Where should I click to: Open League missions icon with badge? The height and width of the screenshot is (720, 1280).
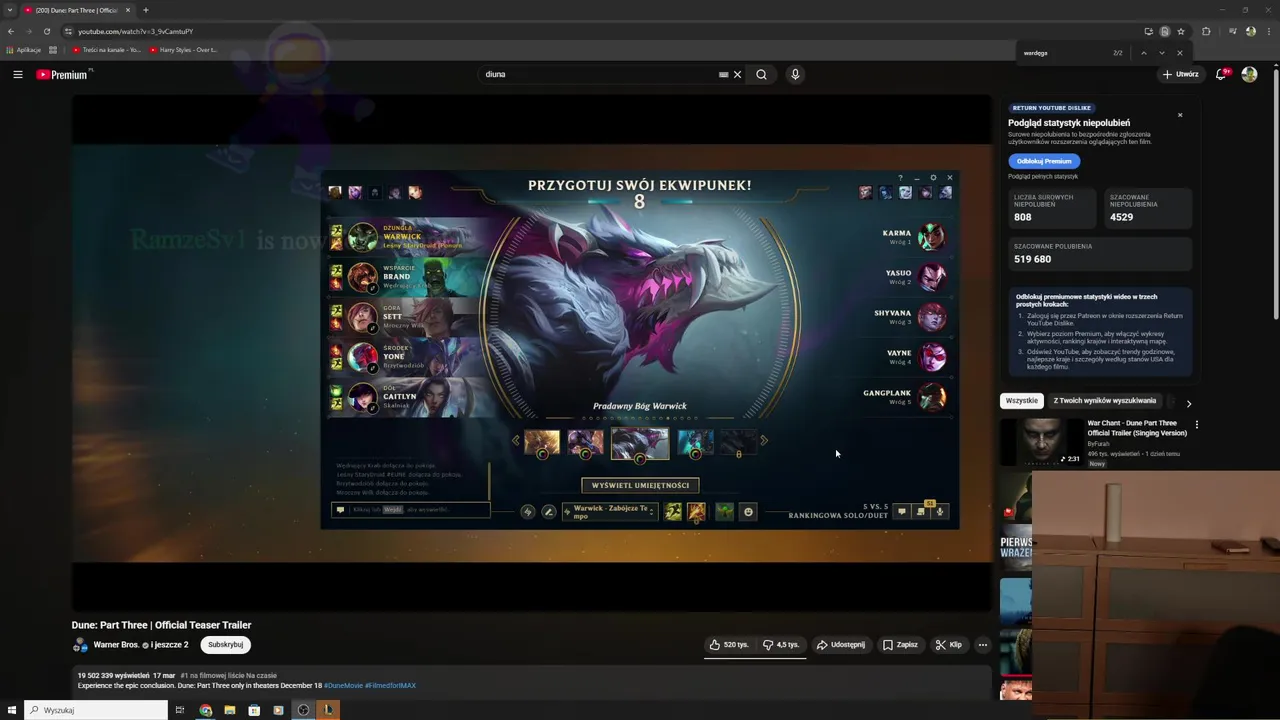tap(921, 511)
